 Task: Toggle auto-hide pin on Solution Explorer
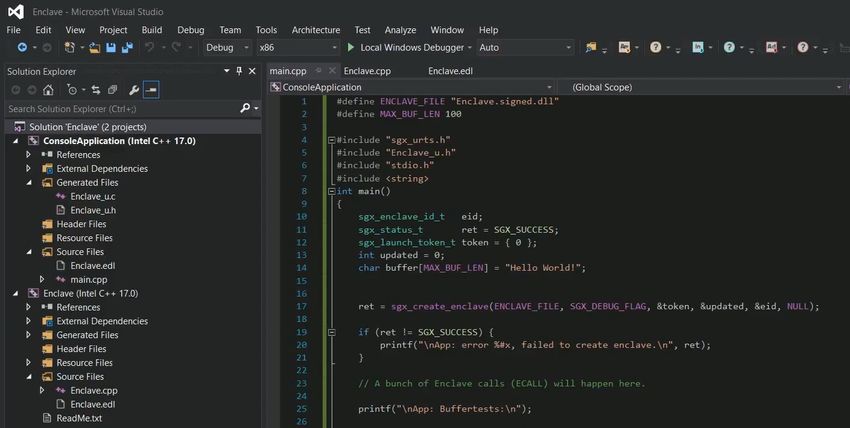[239, 71]
